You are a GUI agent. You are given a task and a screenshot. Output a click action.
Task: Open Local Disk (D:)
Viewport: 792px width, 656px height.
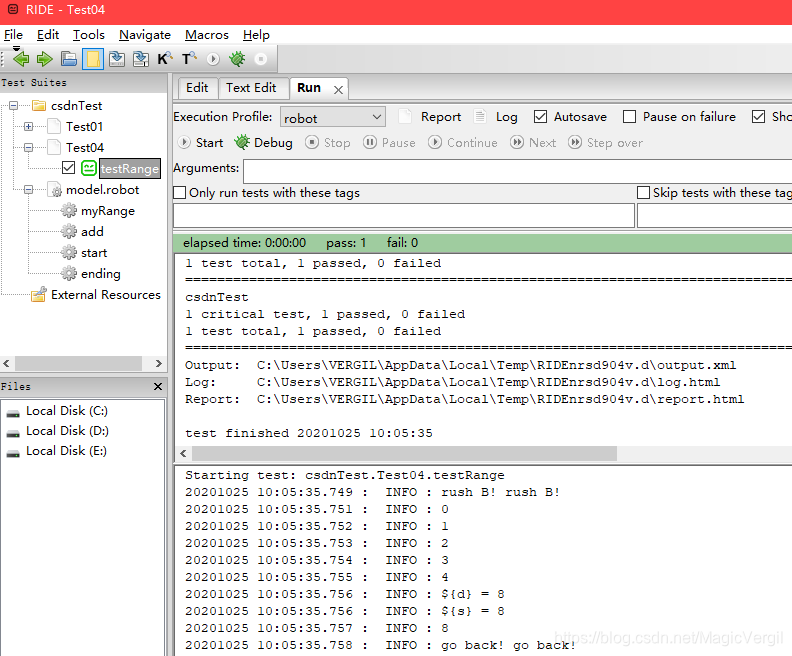click(67, 431)
